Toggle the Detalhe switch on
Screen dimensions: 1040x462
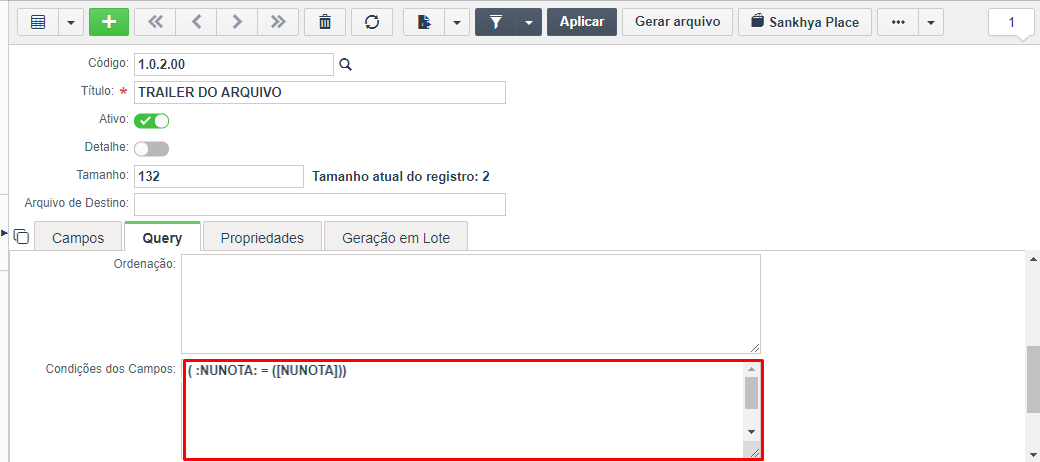152,149
